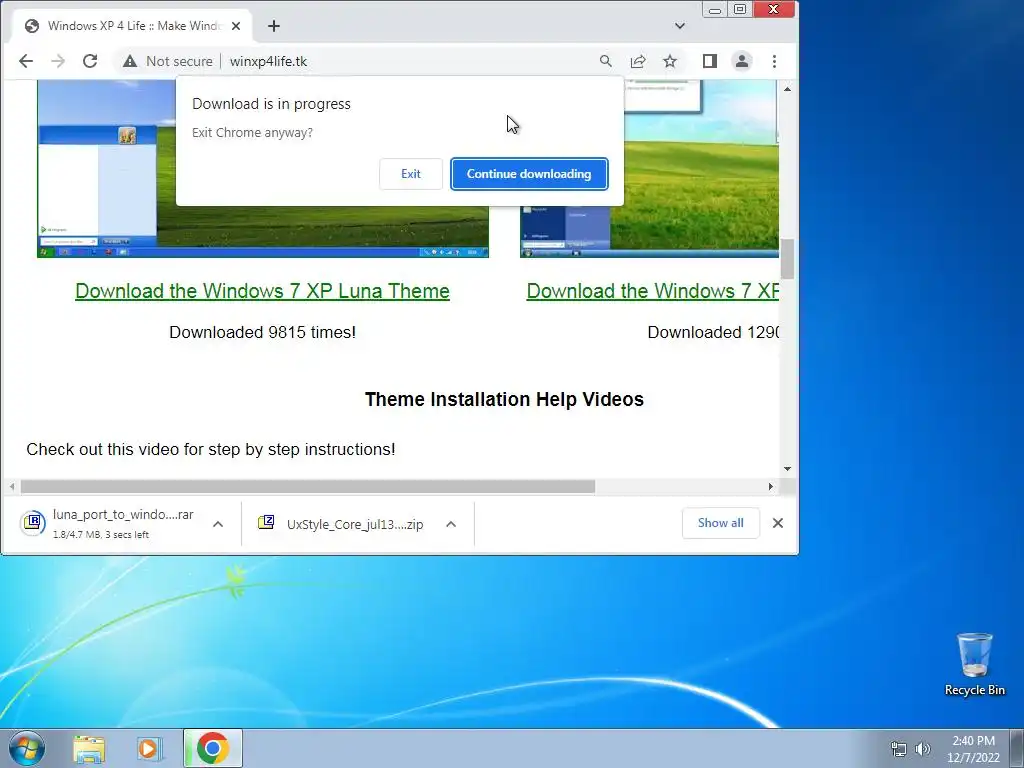Reload the winxp4life.tk page
The height and width of the screenshot is (768, 1024).
click(x=90, y=61)
